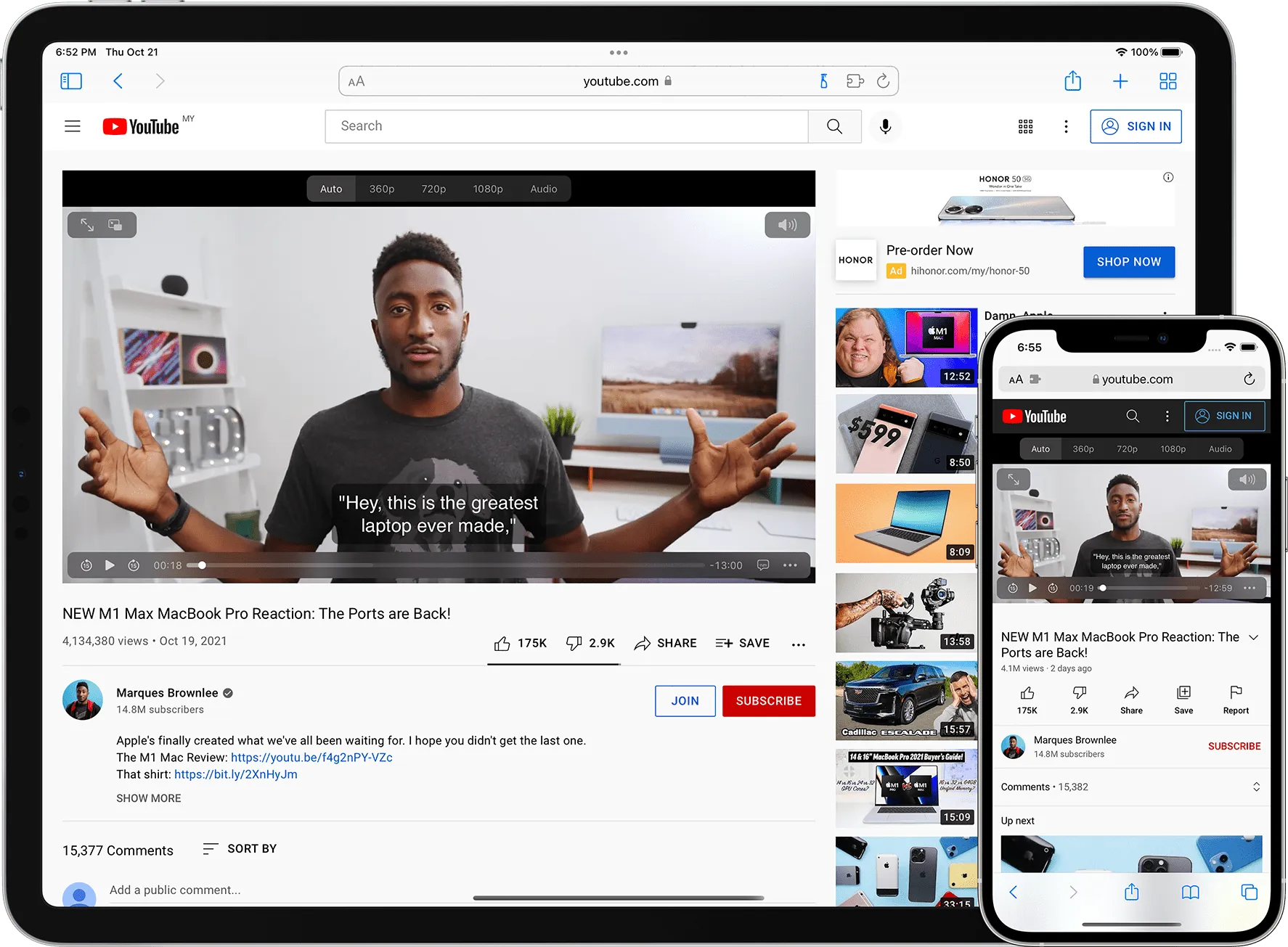Toggle subtitles in the iPad video controls
1288x947 pixels.
tap(763, 565)
